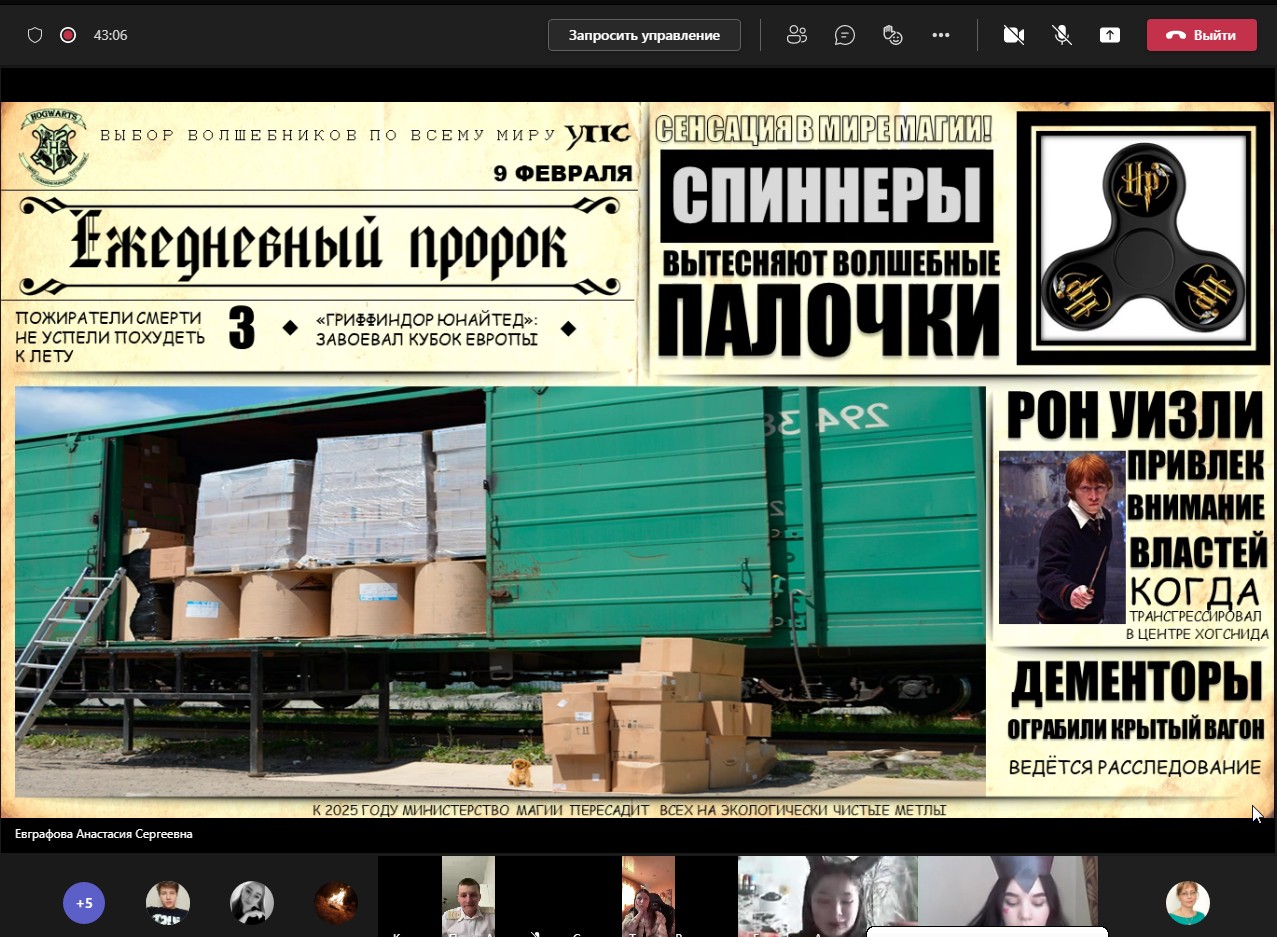Click the Выйти leave button
Image resolution: width=1277 pixels, height=937 pixels.
pos(1201,35)
